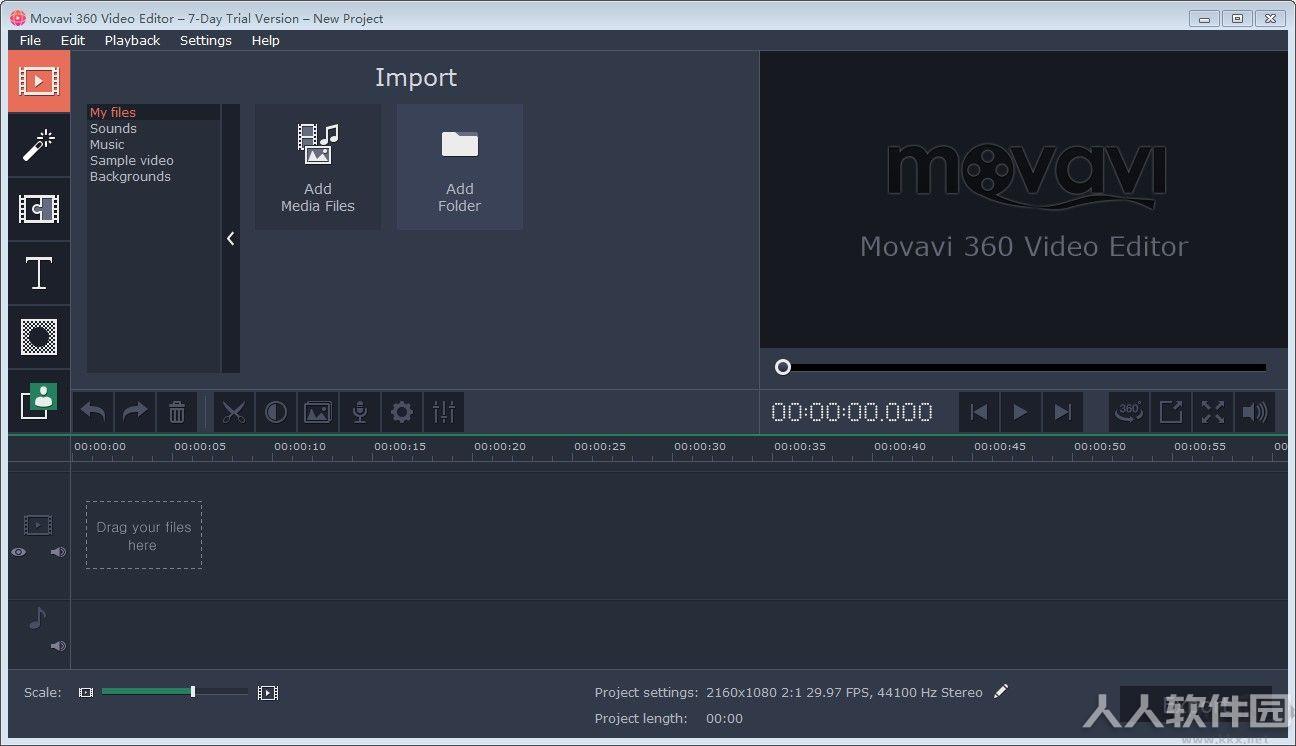Viewport: 1296px width, 746px height.
Task: Open audio equalizer sliders icon
Action: (x=444, y=412)
